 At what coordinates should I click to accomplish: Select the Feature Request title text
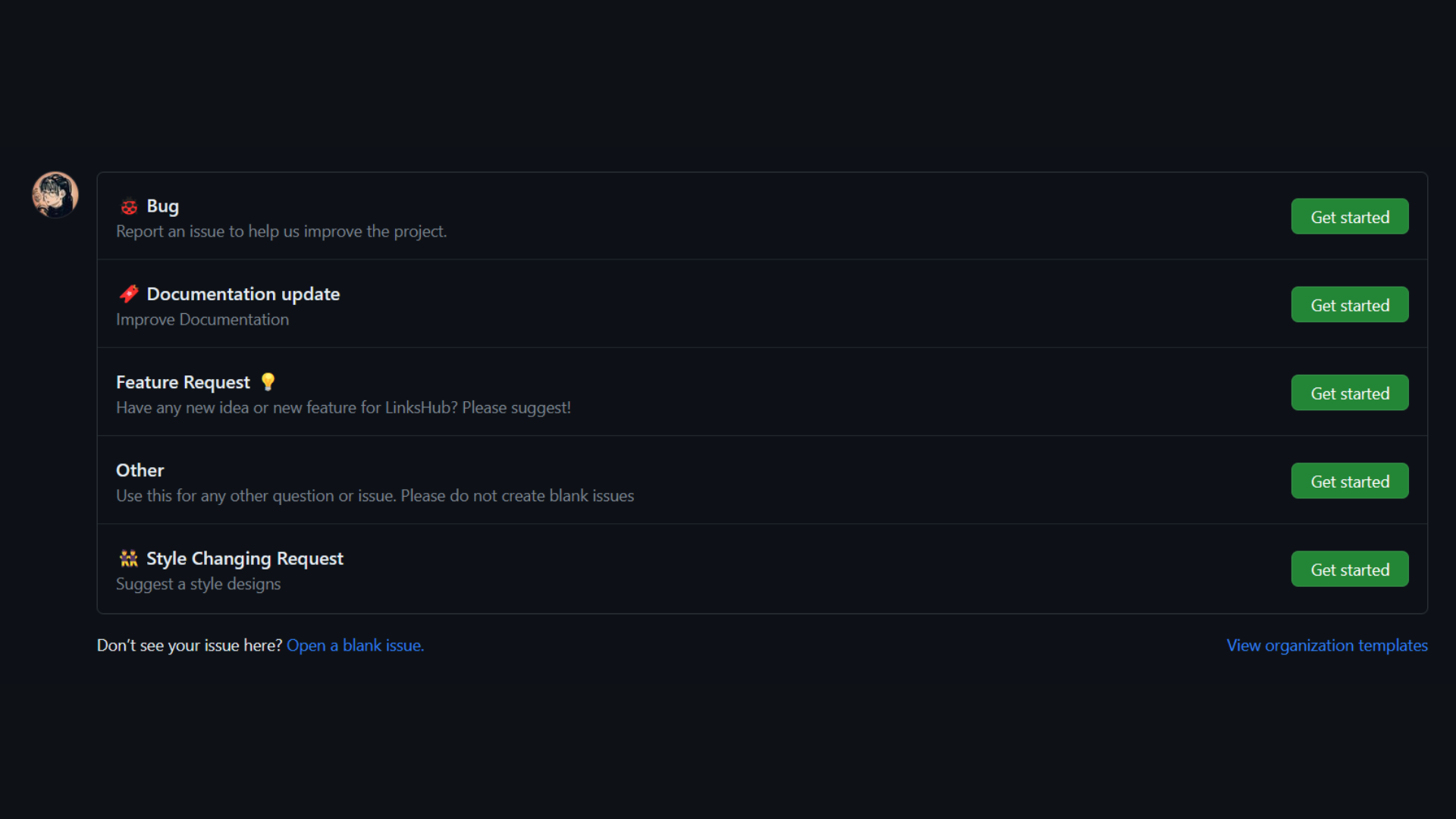183,382
